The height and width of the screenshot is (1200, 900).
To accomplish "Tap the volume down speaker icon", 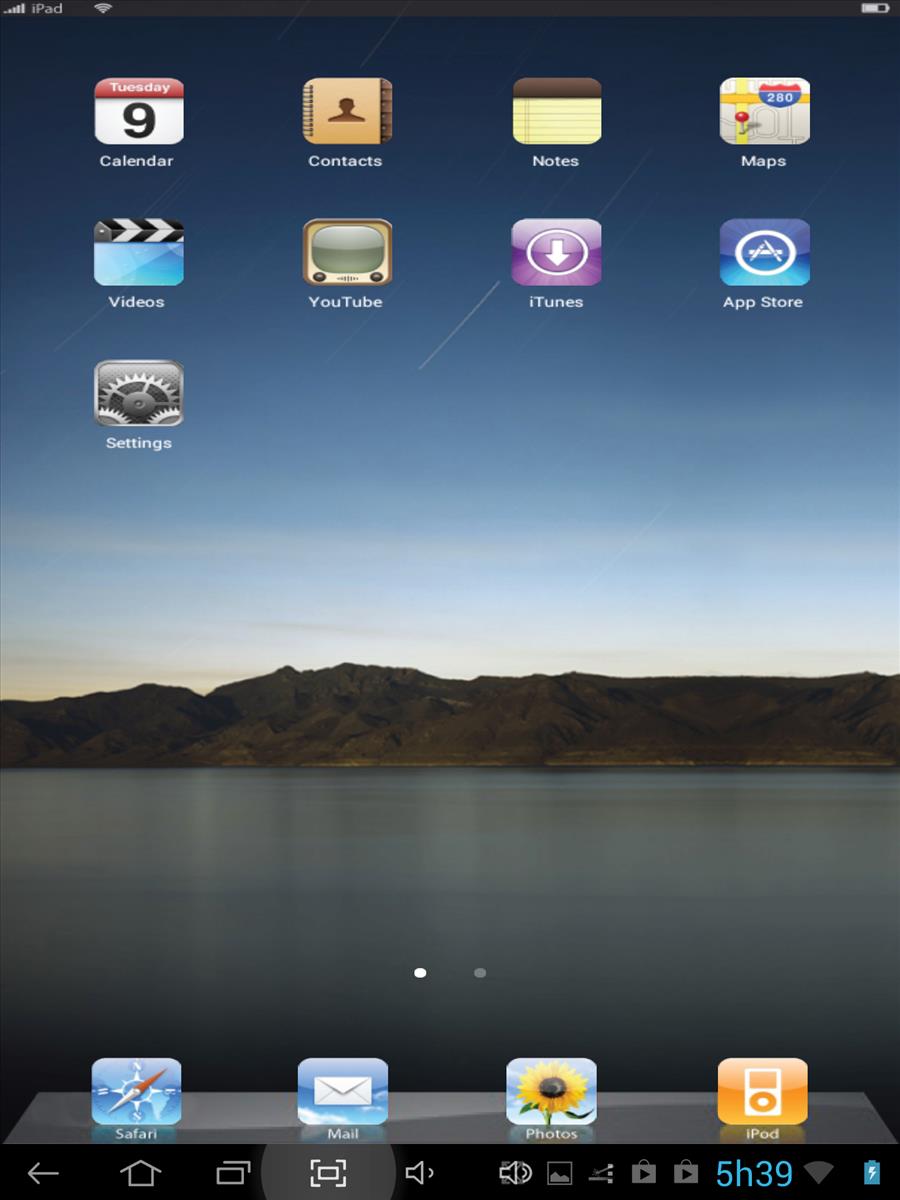I will click(419, 1173).
